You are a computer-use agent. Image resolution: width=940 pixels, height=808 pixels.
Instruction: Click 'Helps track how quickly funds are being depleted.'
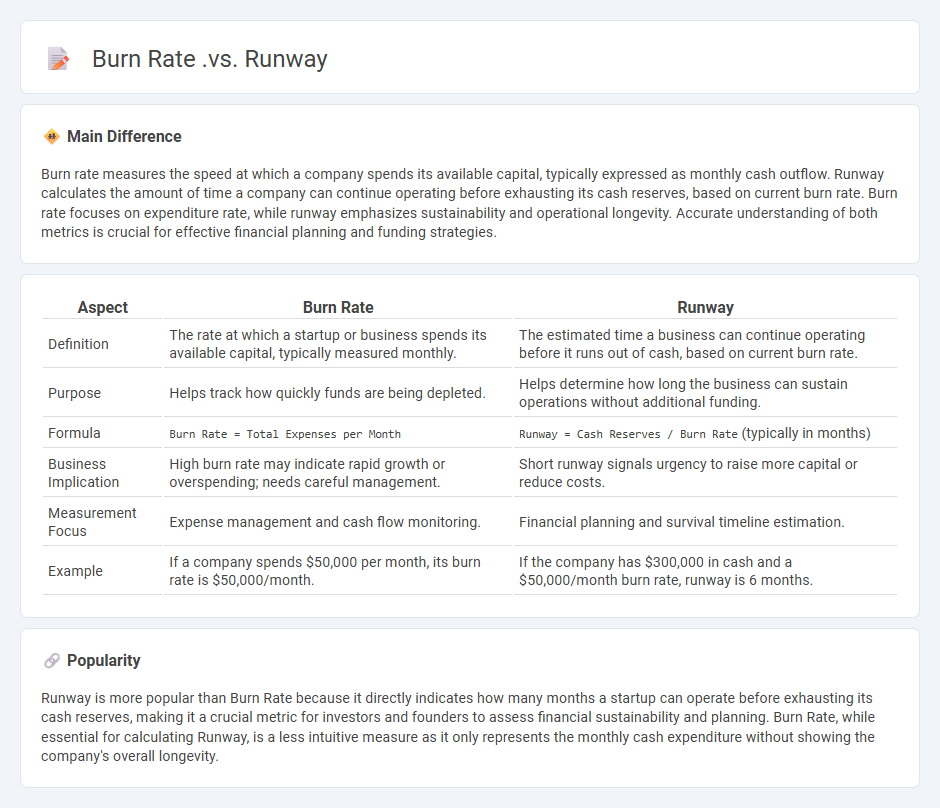(x=327, y=393)
